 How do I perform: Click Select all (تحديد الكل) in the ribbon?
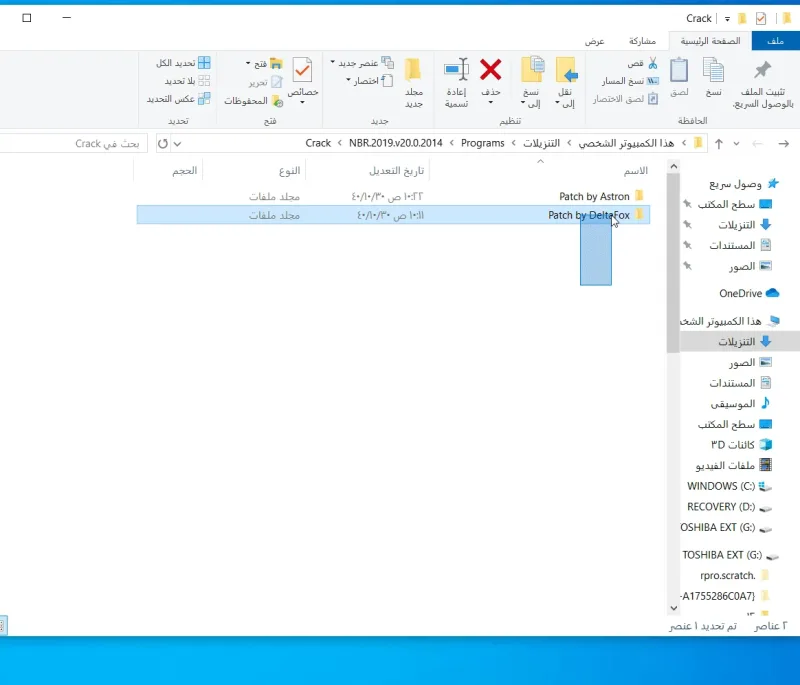pyautogui.click(x=183, y=63)
